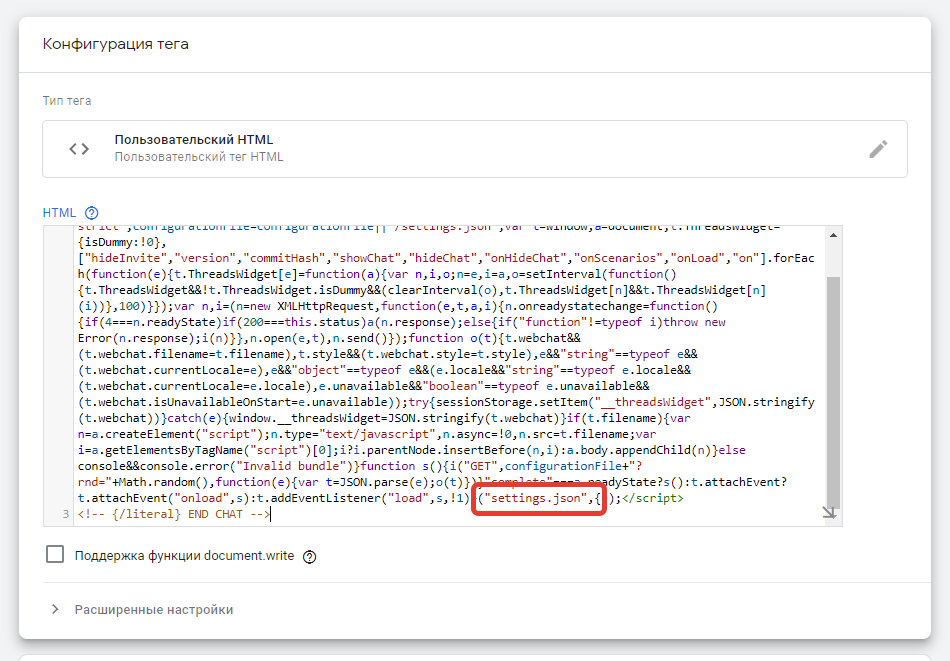
Task: Click the END CHAT comment line
Action: click(x=174, y=514)
